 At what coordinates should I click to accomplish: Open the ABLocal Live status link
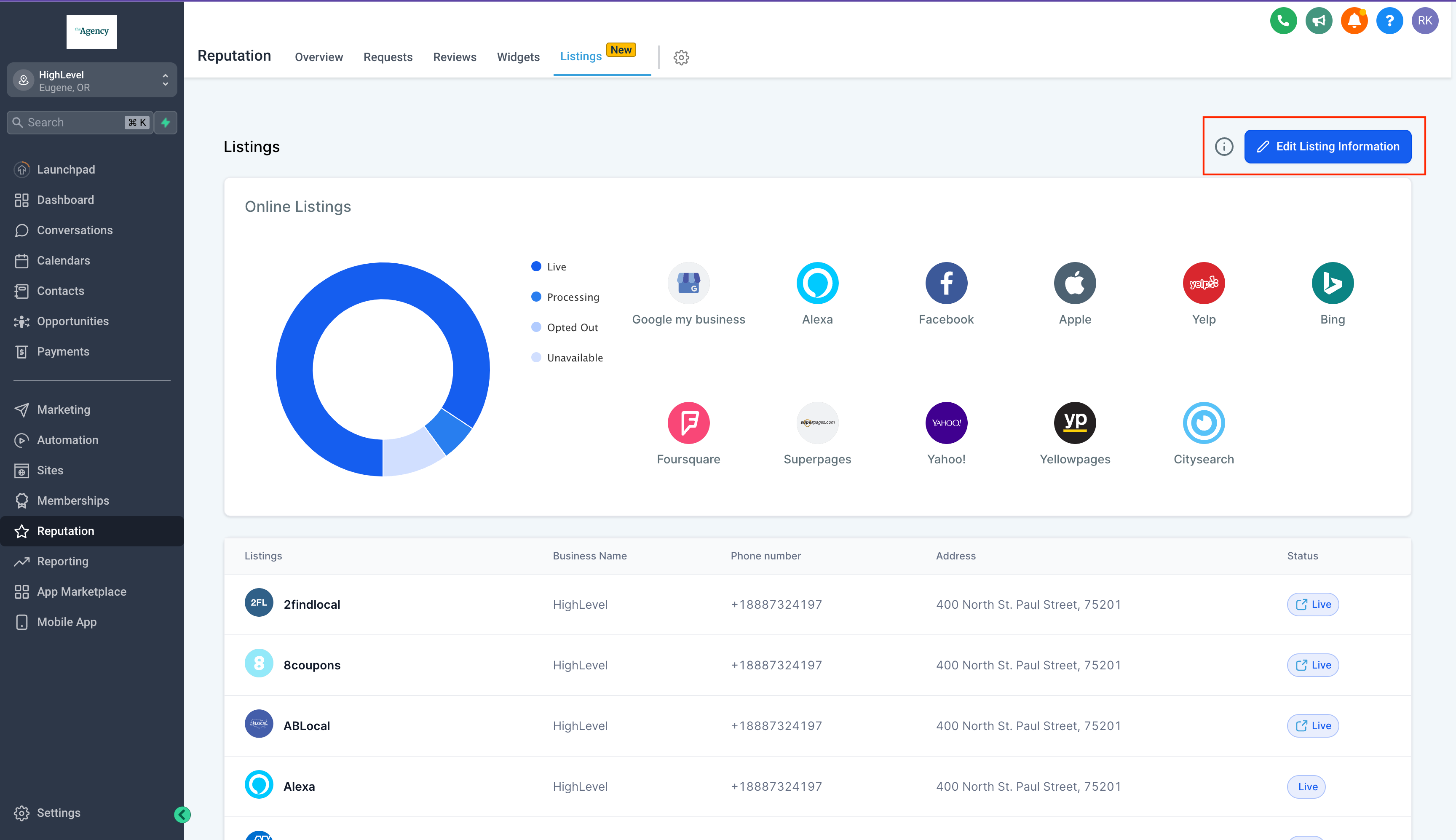tap(1312, 726)
